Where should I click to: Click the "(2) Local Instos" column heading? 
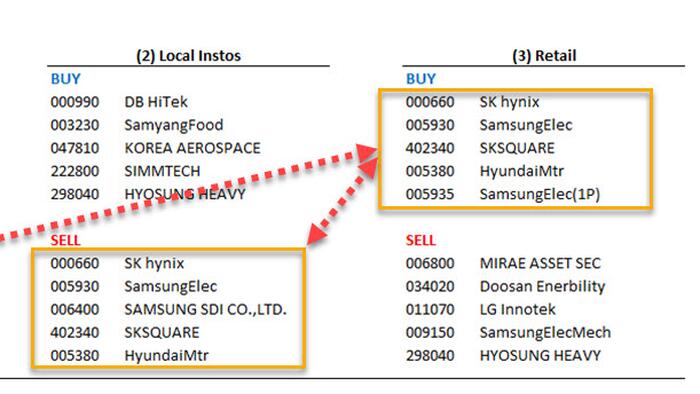tap(188, 56)
